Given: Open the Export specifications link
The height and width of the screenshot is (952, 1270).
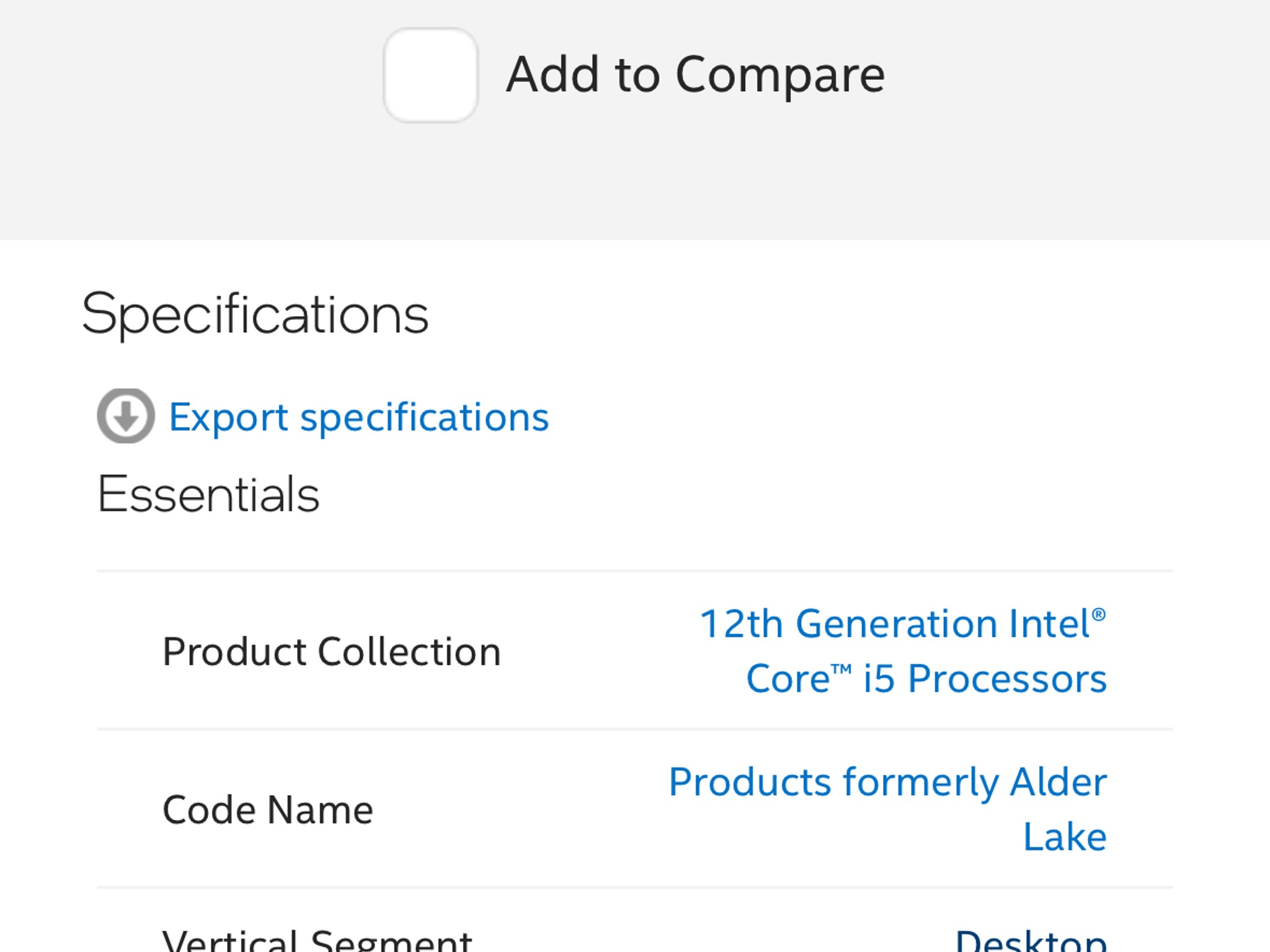Looking at the screenshot, I should pos(358,417).
